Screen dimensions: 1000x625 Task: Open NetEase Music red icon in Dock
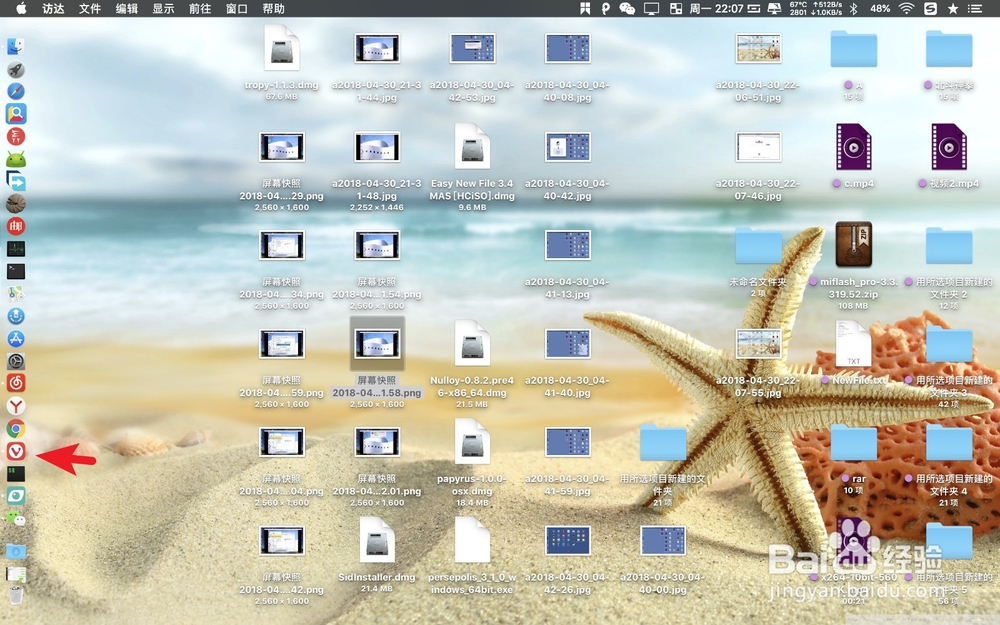16,383
